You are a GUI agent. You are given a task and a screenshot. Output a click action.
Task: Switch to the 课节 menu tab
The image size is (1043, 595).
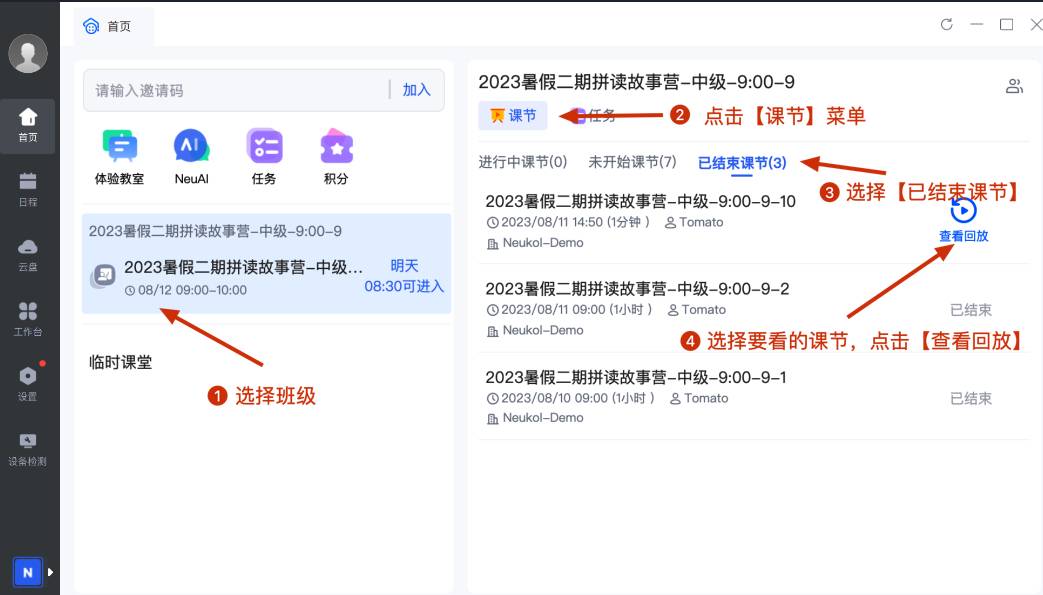513,116
